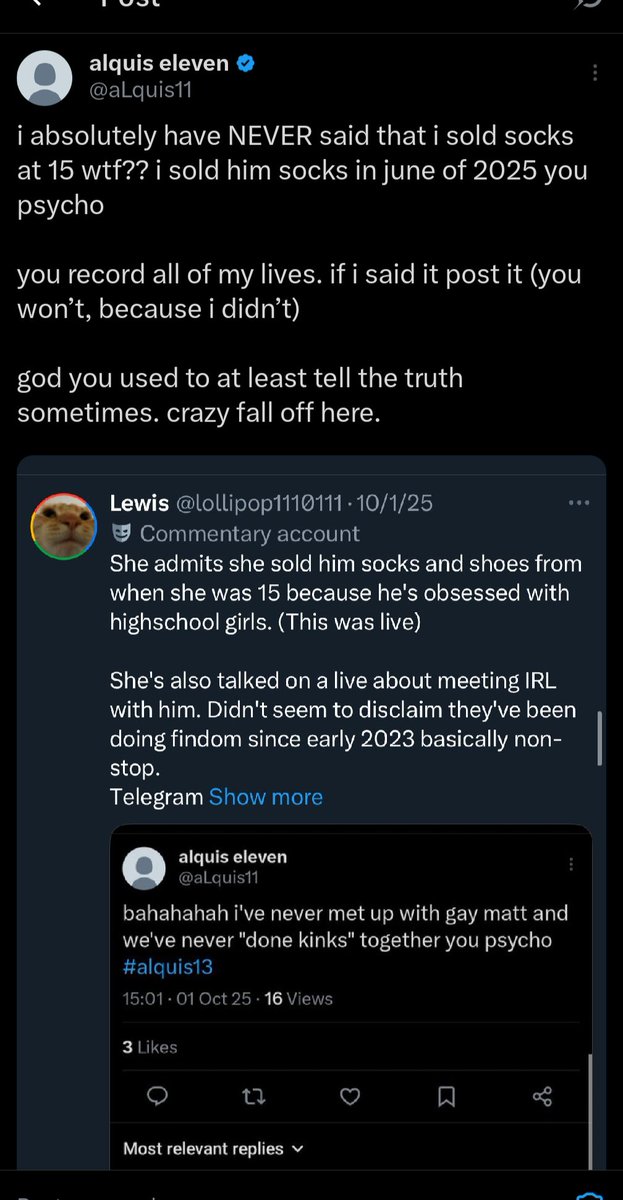Expand text with Show more
Image resolution: width=623 pixels, height=1200 pixels.
click(266, 797)
